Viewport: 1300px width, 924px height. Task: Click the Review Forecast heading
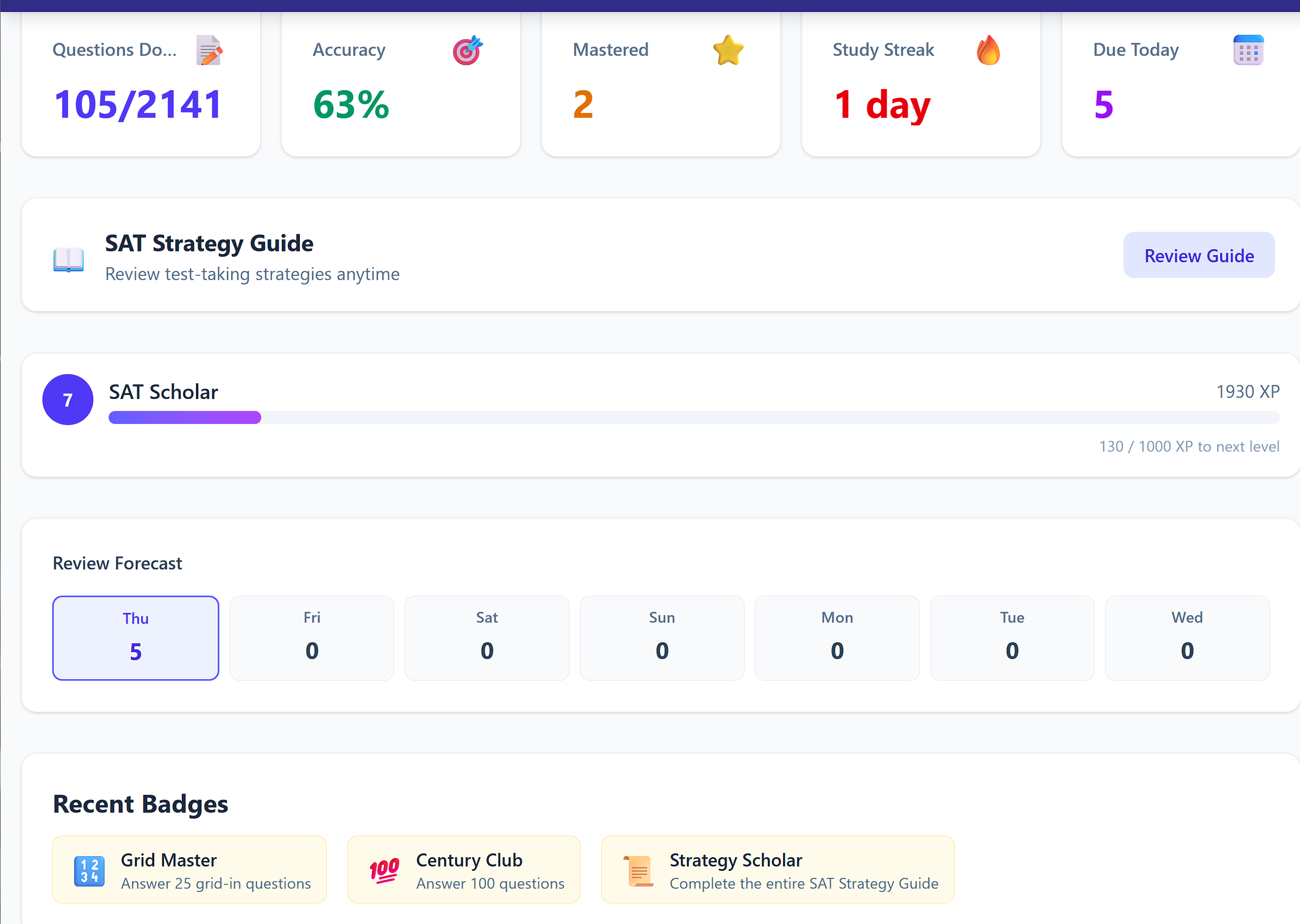tap(117, 564)
